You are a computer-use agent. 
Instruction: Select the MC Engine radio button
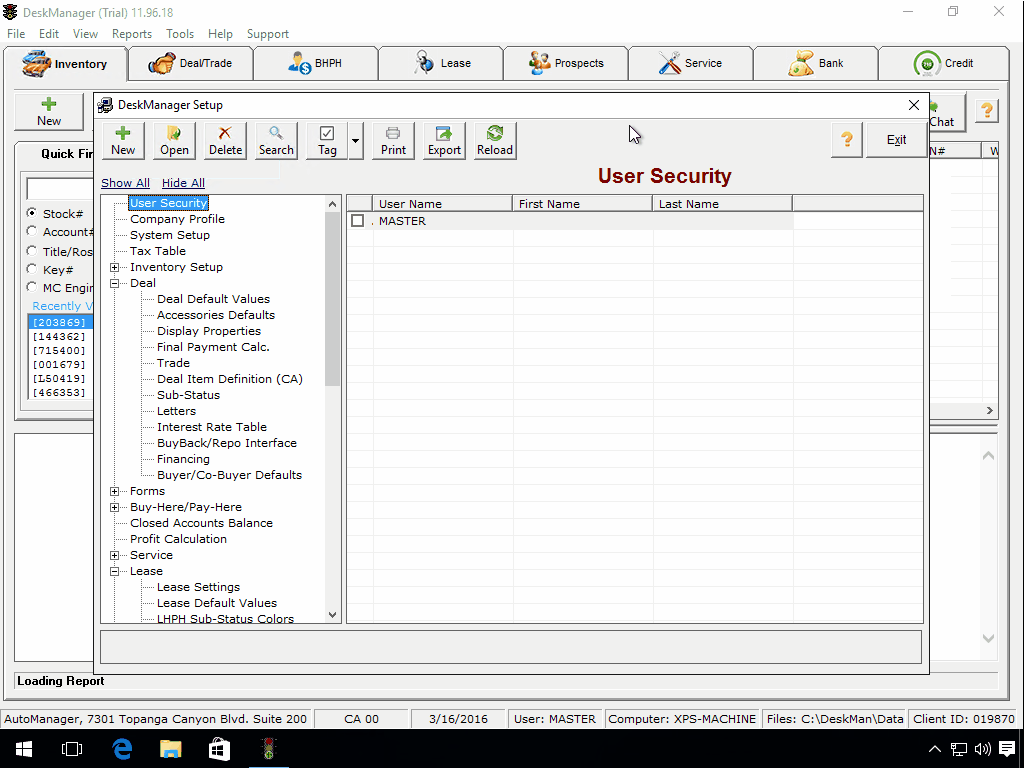[31, 287]
